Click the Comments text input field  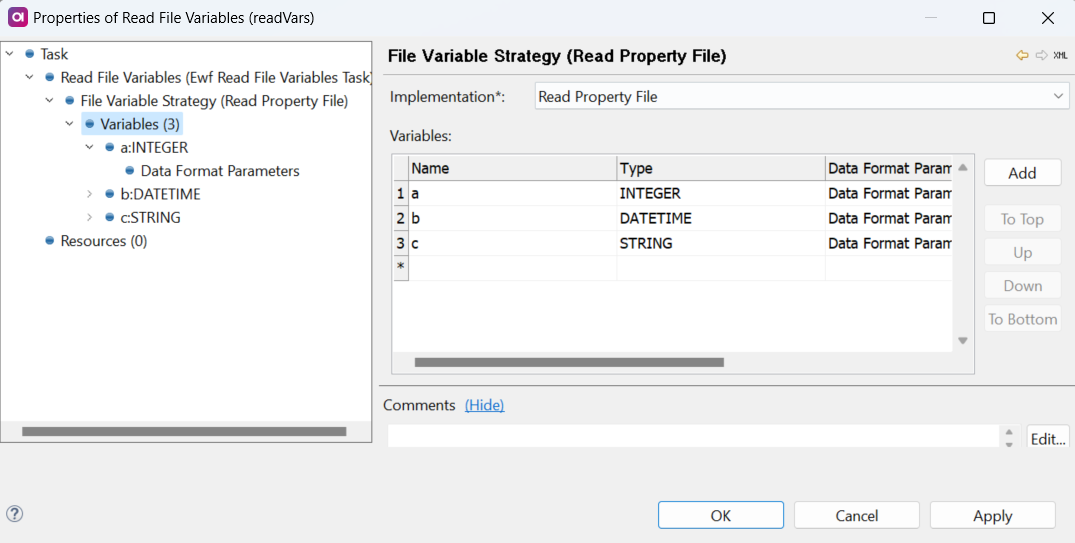click(x=692, y=437)
